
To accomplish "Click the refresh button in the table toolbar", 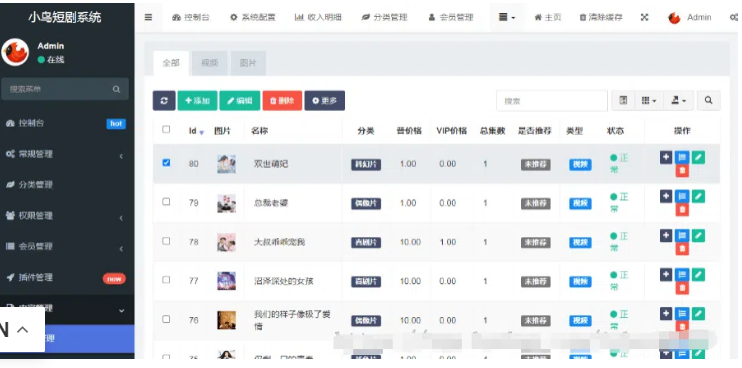I will coord(164,101).
